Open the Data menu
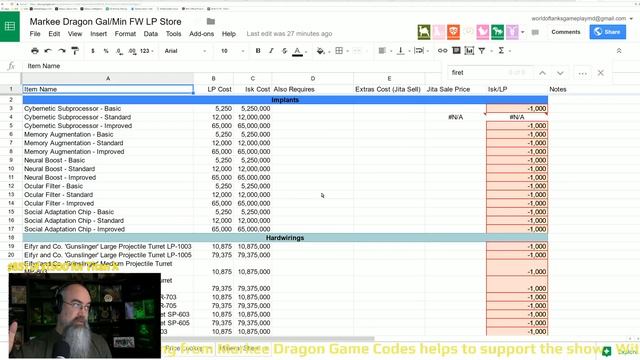The height and width of the screenshot is (360, 640). pyautogui.click(x=151, y=34)
